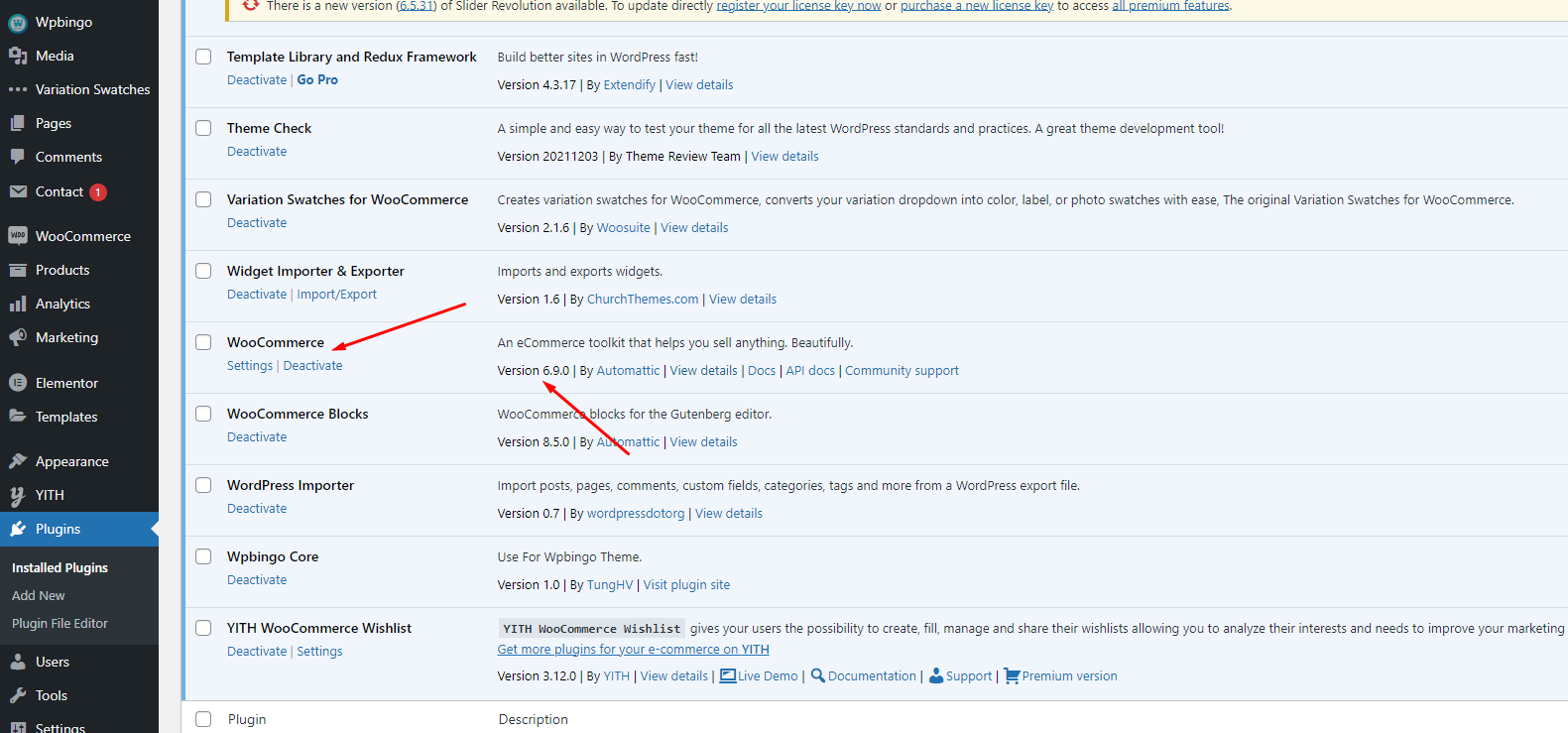
Task: Click the Wpbingo sidebar icon
Action: click(x=18, y=22)
